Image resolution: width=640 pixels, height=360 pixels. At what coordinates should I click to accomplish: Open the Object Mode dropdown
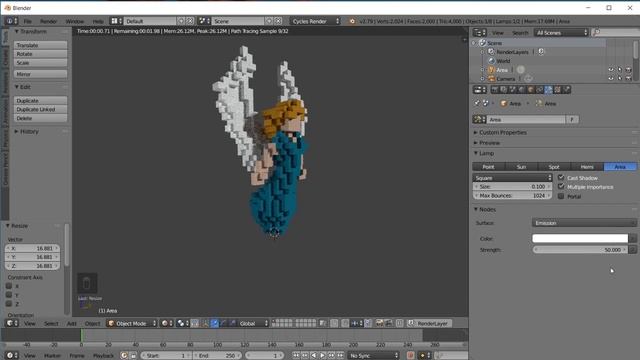pyautogui.click(x=132, y=323)
